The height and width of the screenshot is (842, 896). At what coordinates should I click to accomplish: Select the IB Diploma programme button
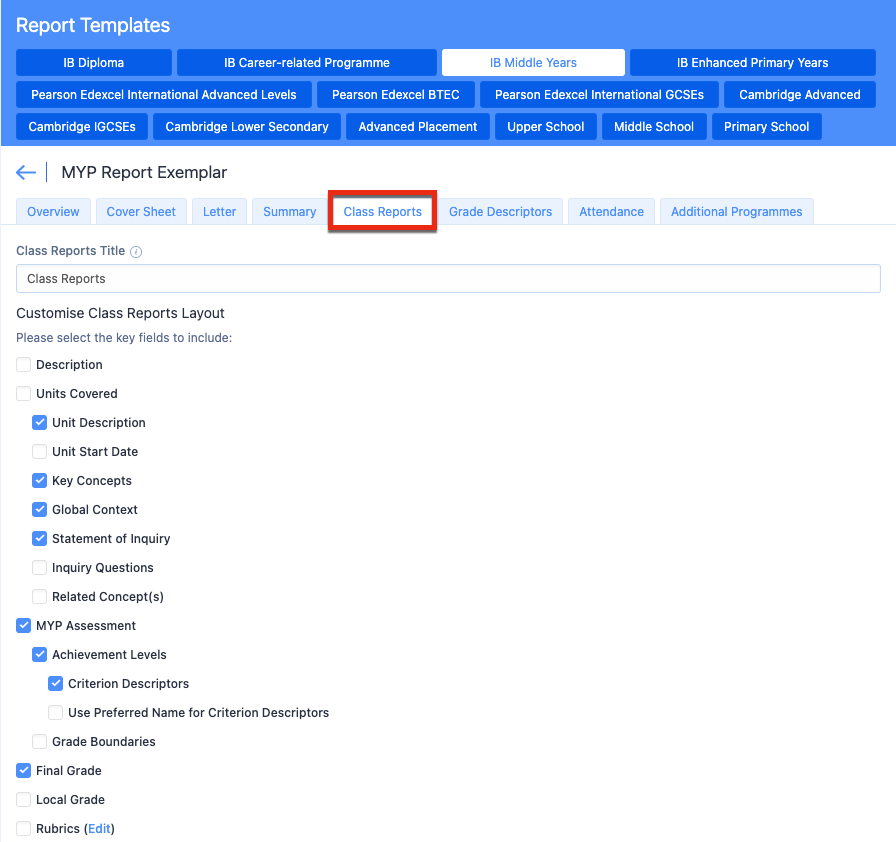(94, 63)
